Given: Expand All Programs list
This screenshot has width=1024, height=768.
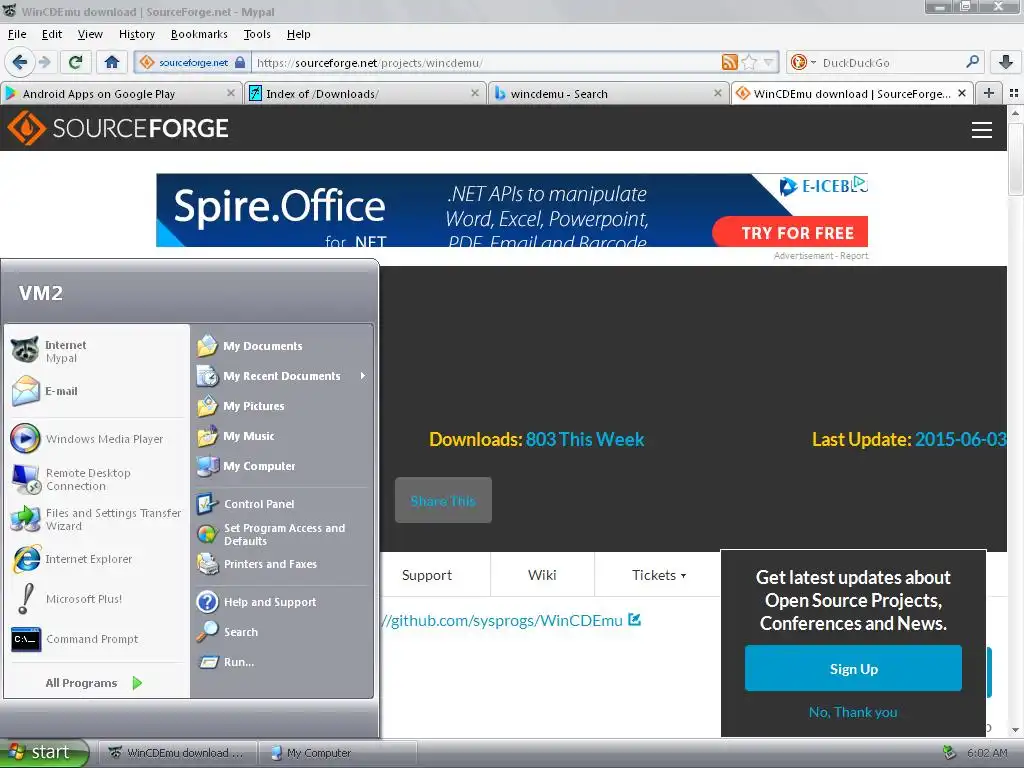Looking at the screenshot, I should point(97,682).
